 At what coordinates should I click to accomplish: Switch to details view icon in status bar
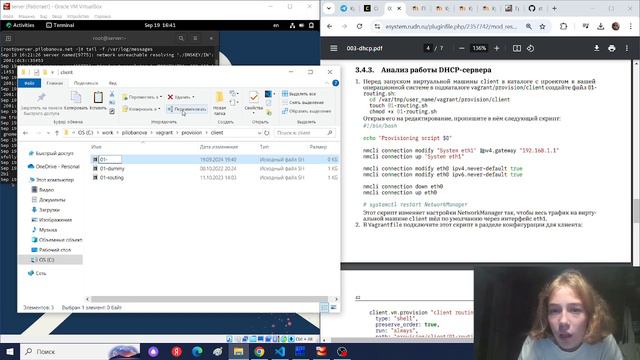(324, 307)
